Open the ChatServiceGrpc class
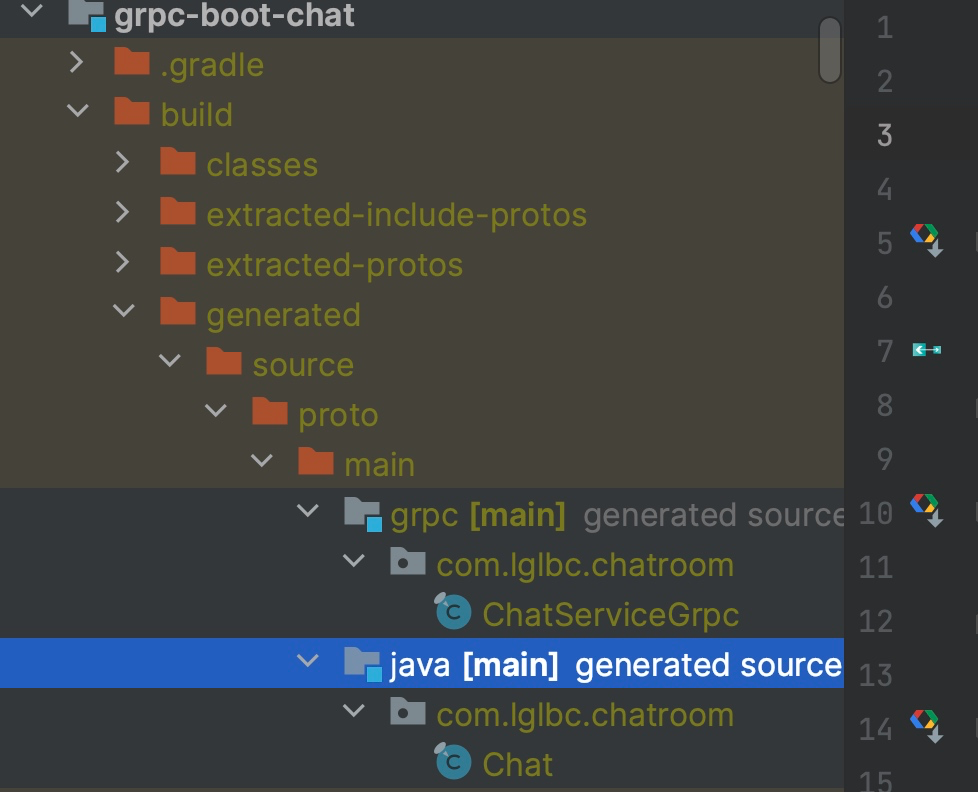This screenshot has width=978, height=792. pyautogui.click(x=610, y=615)
